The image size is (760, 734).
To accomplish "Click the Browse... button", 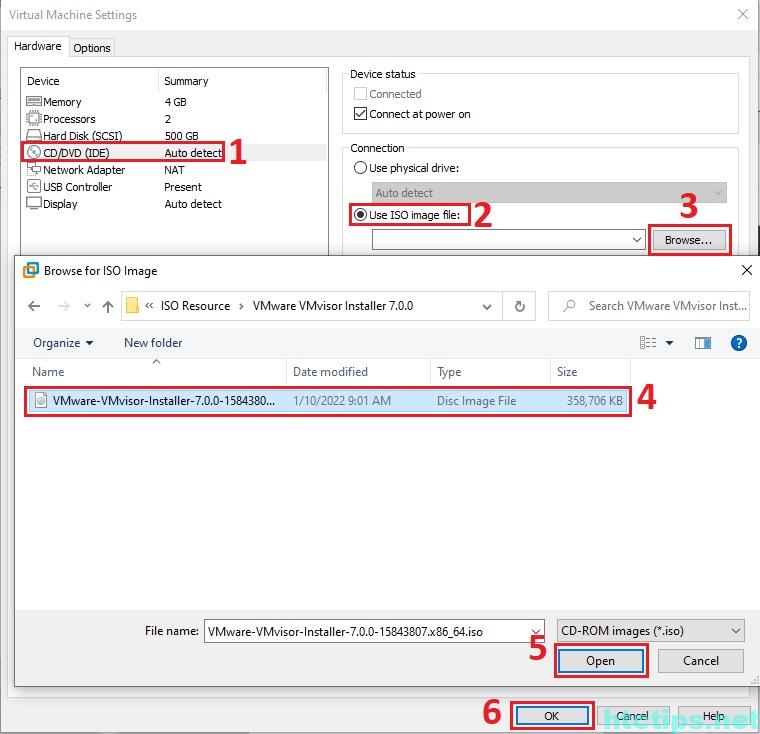I will pos(689,240).
